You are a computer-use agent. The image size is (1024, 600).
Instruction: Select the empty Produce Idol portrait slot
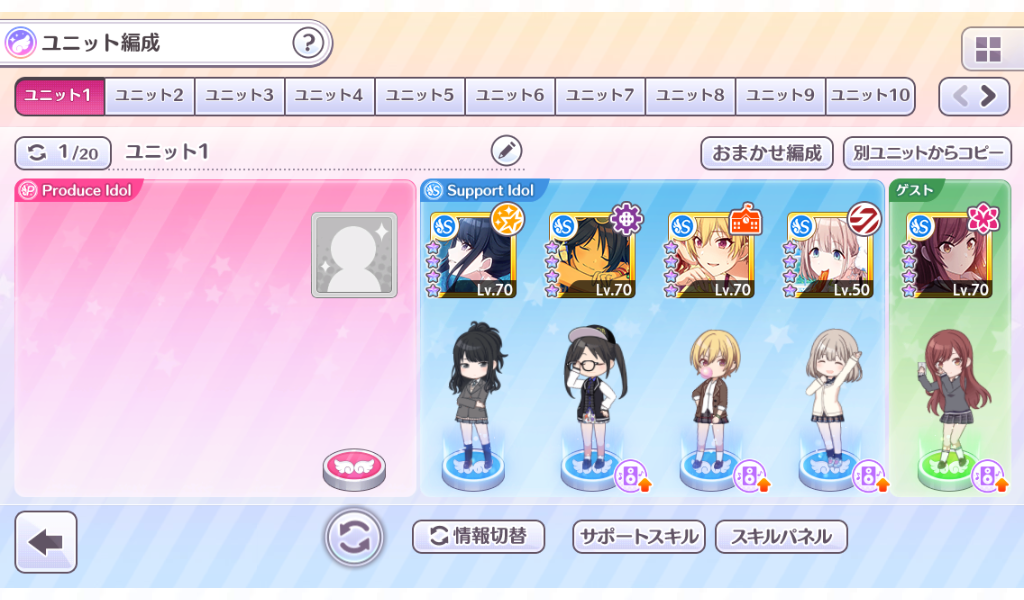click(x=354, y=255)
